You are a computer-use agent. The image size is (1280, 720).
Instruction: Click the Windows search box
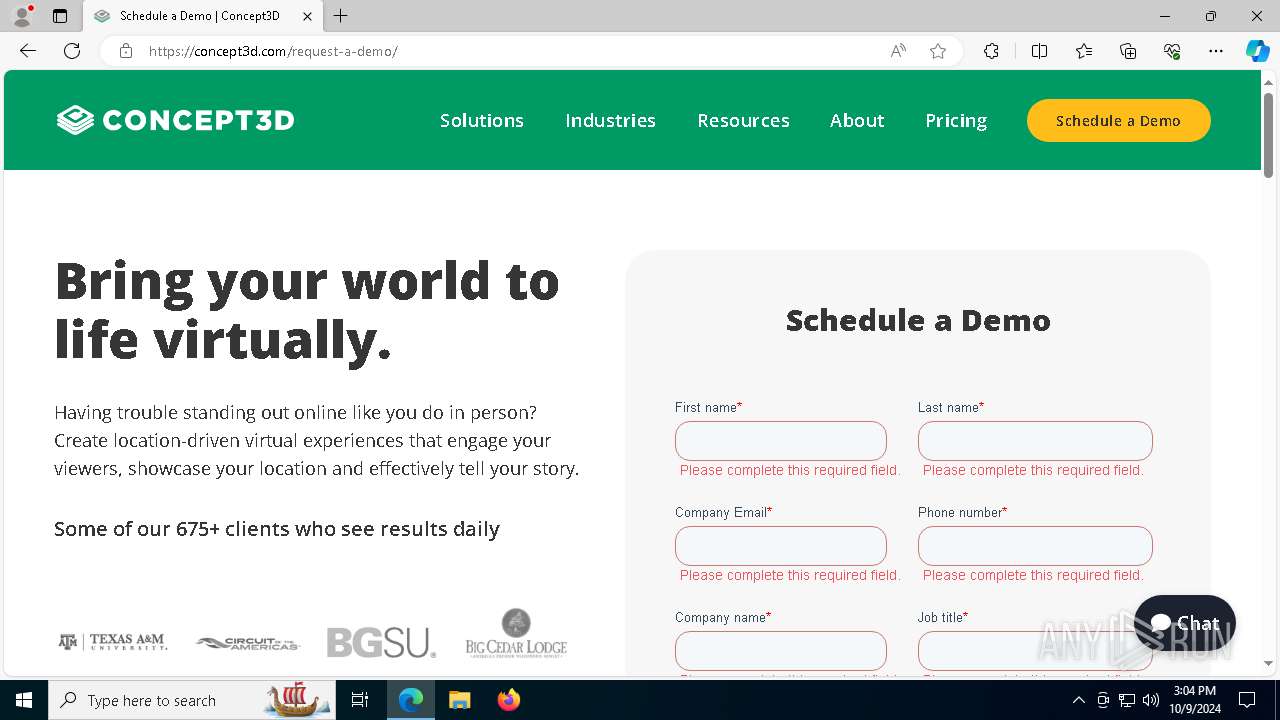click(192, 700)
